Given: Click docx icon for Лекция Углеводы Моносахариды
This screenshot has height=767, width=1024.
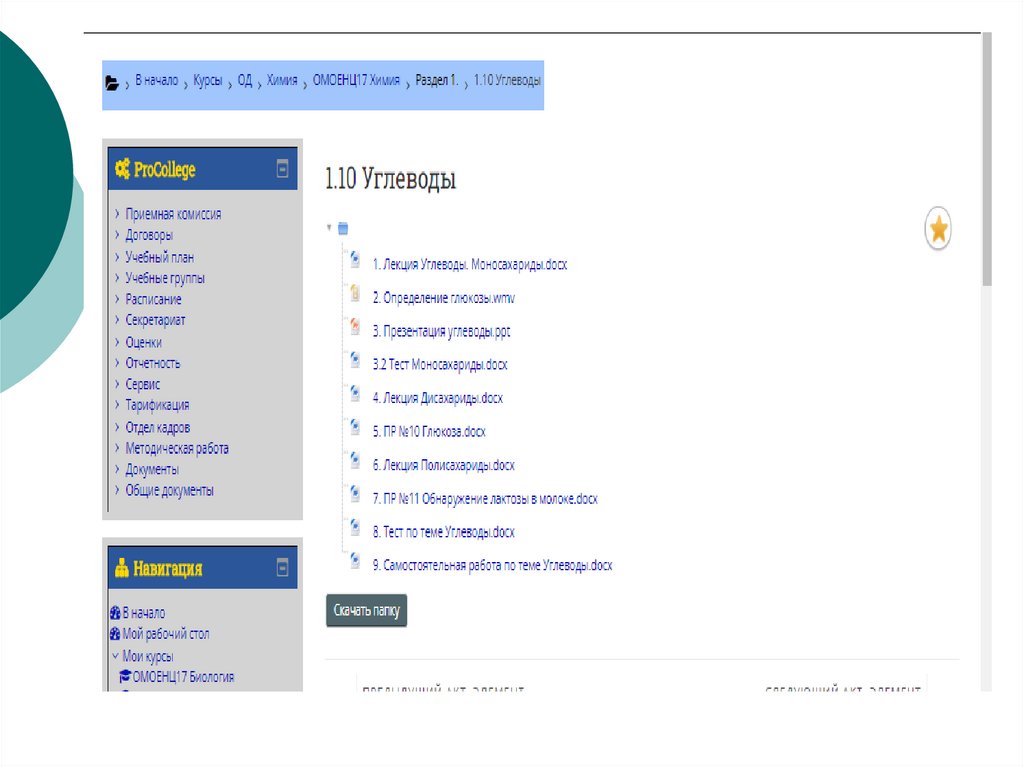Looking at the screenshot, I should tap(355, 259).
